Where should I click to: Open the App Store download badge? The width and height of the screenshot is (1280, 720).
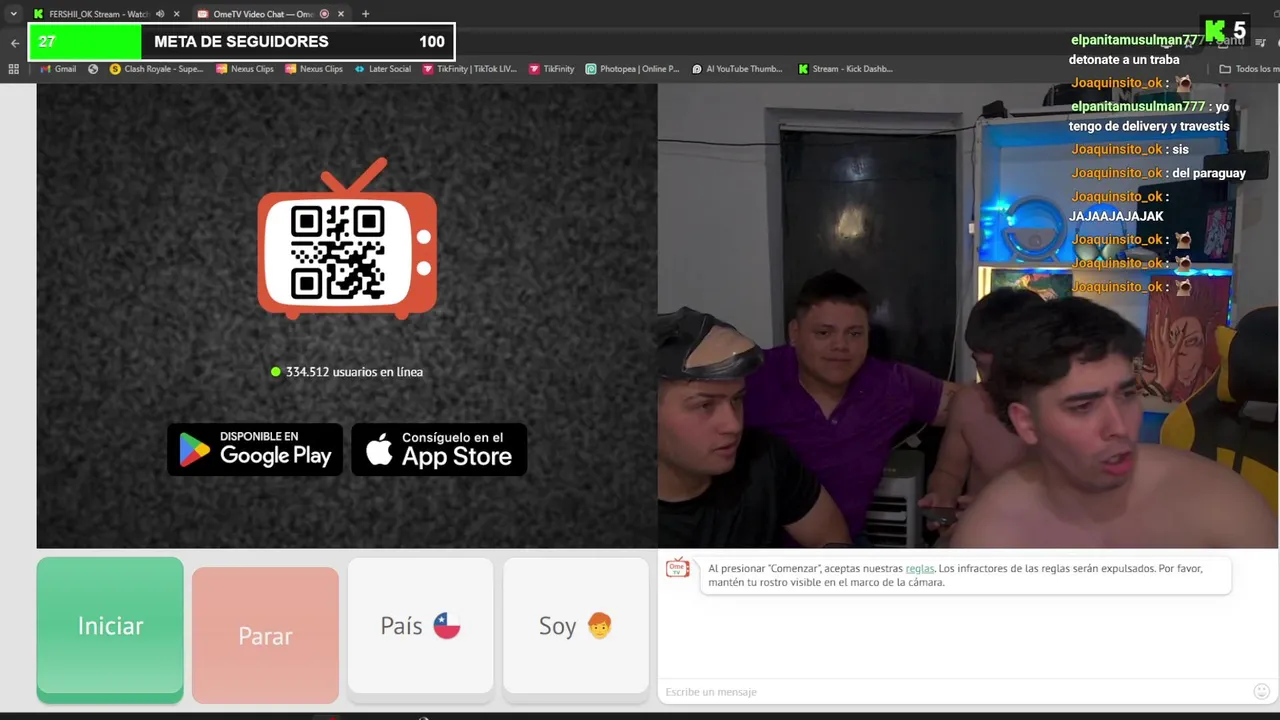click(439, 450)
